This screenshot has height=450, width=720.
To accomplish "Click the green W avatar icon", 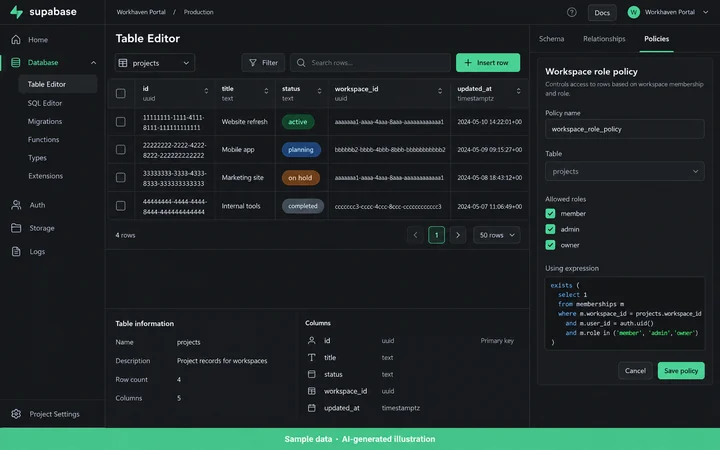I will click(x=634, y=12).
